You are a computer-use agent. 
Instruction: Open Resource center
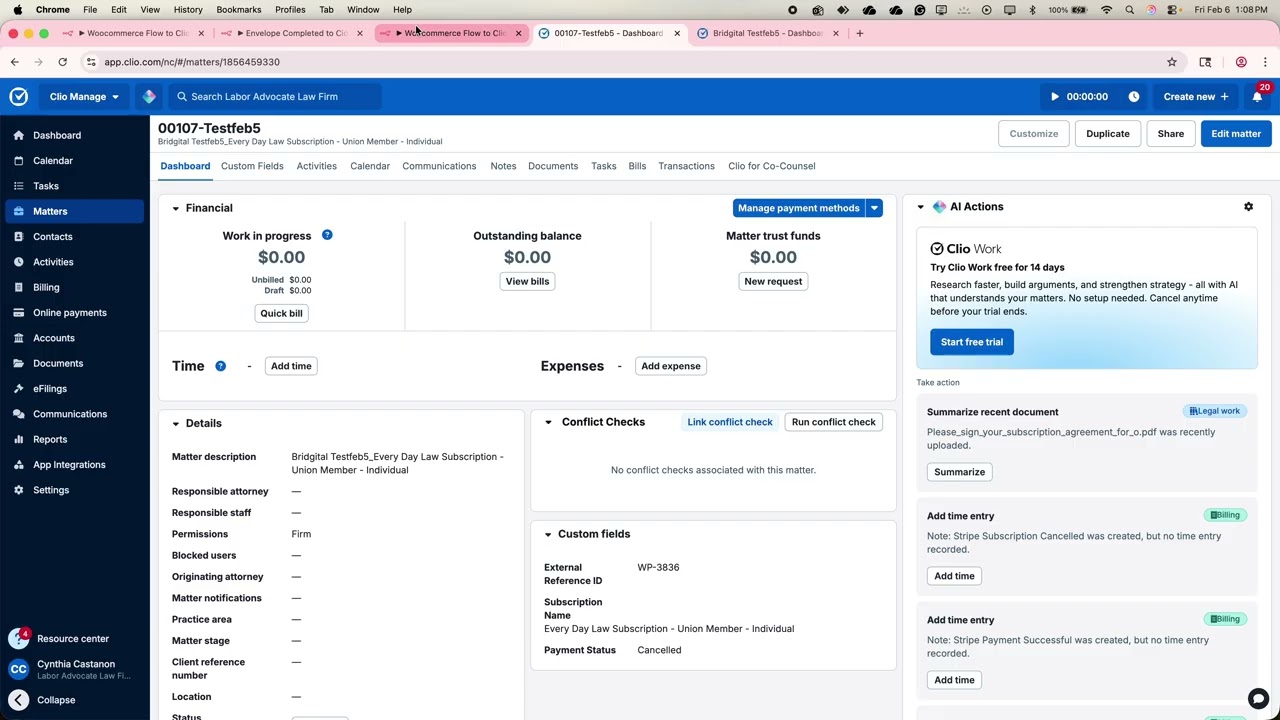click(73, 639)
